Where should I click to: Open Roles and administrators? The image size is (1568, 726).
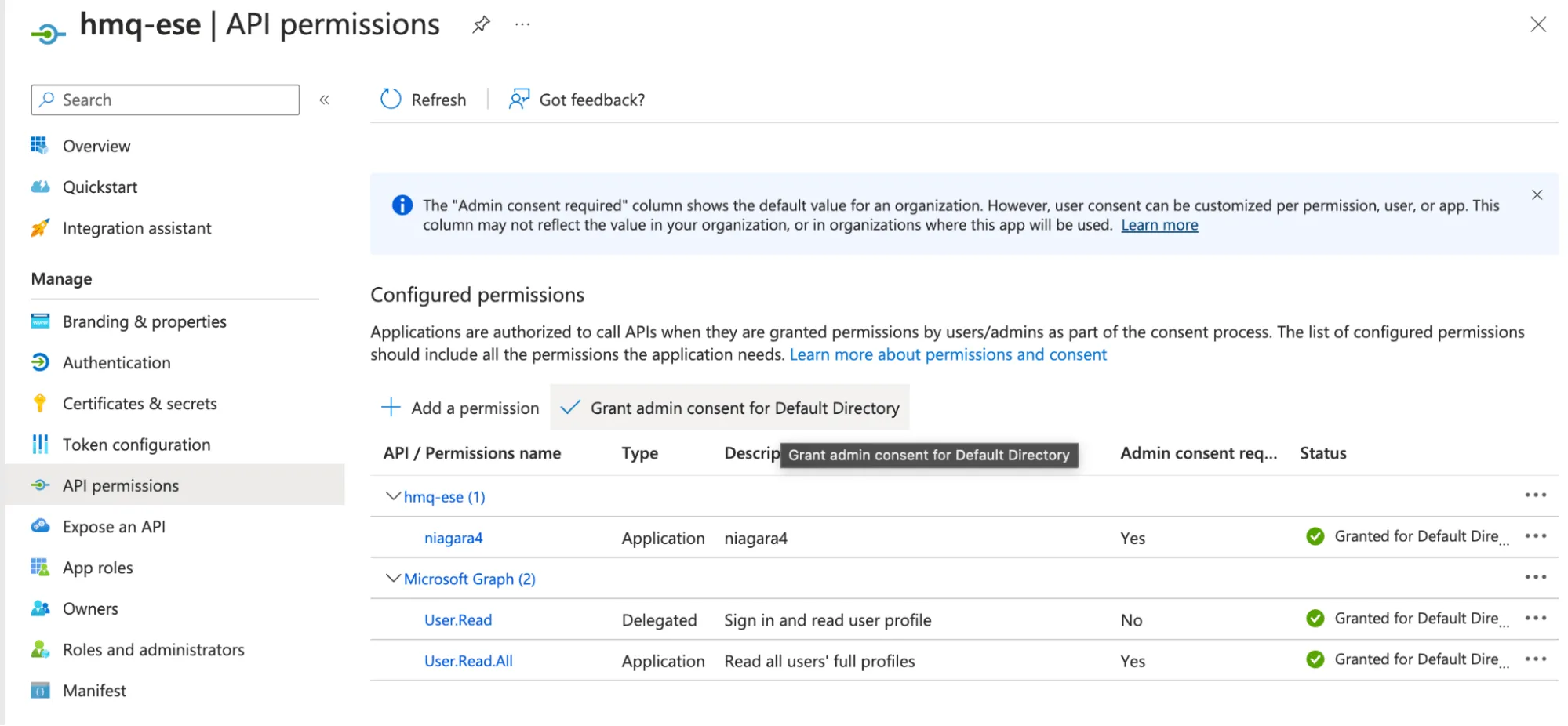tap(154, 649)
